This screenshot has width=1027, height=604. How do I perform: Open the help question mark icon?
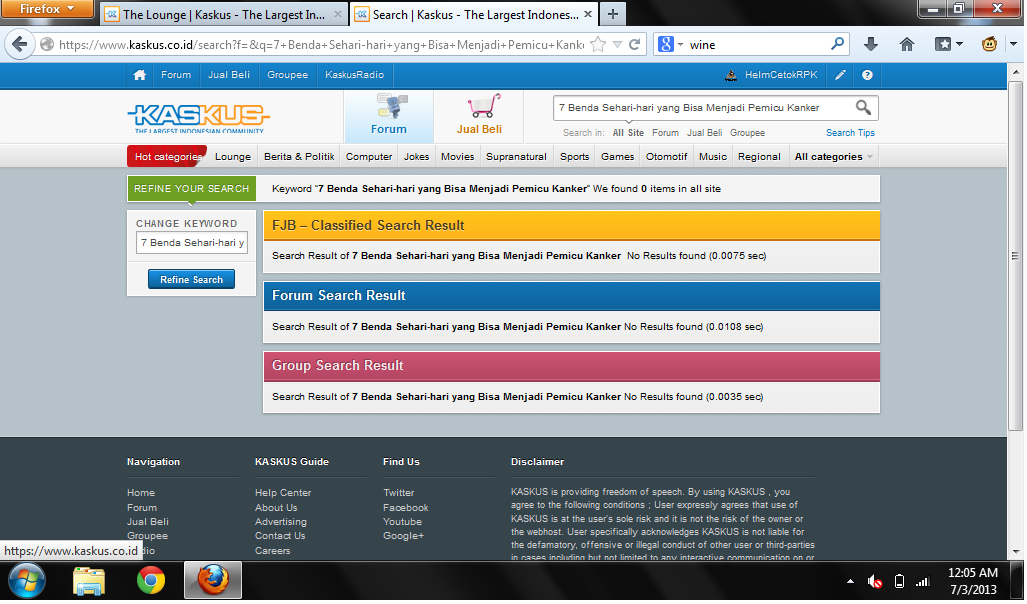pos(867,75)
